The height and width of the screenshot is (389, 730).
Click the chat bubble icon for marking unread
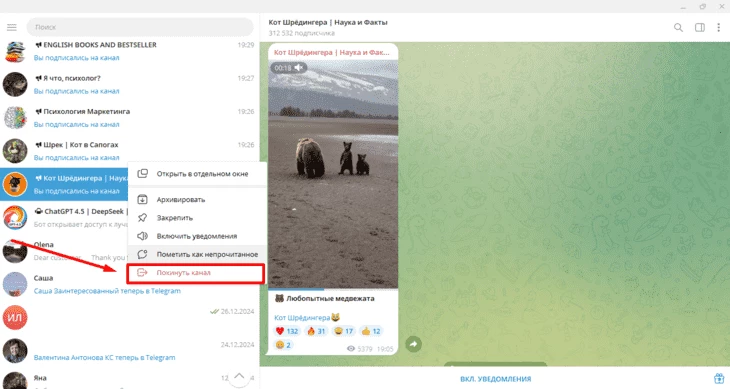142,254
